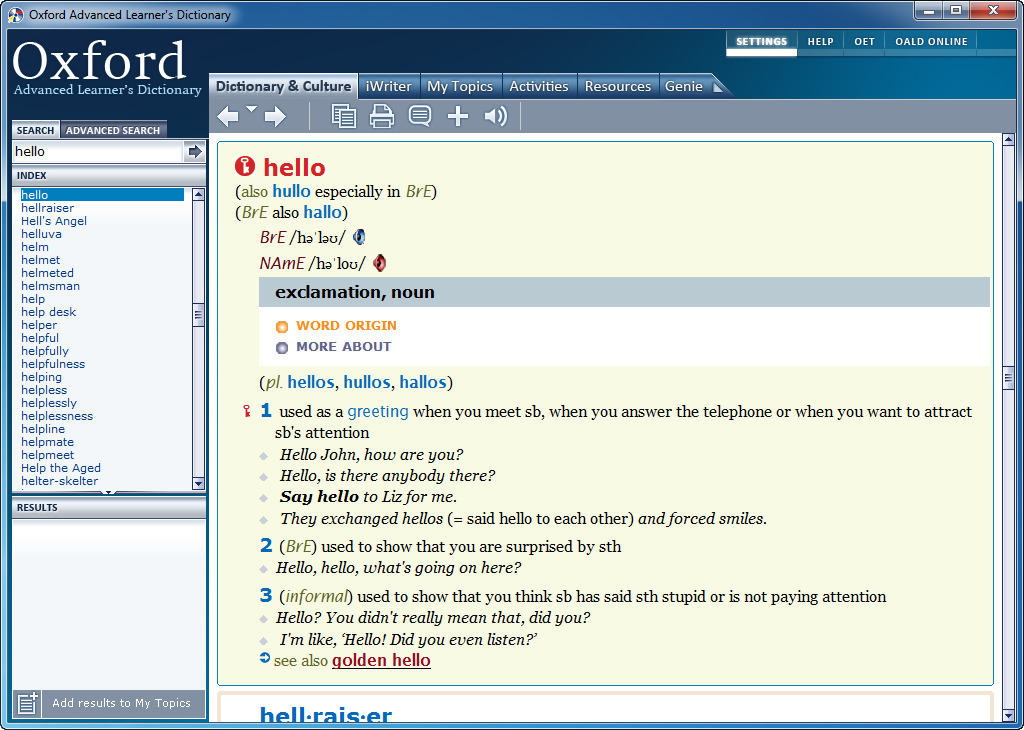Expand the MORE ABOUT section
1024x730 pixels.
pyautogui.click(x=343, y=347)
